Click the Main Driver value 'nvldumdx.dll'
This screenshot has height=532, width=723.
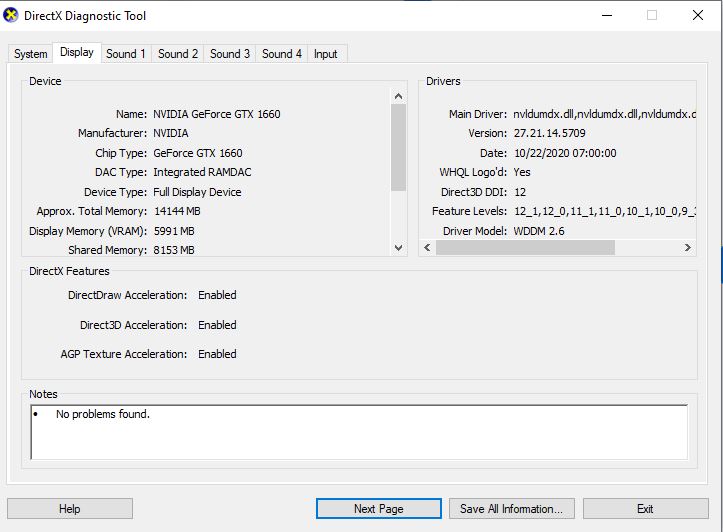point(604,114)
